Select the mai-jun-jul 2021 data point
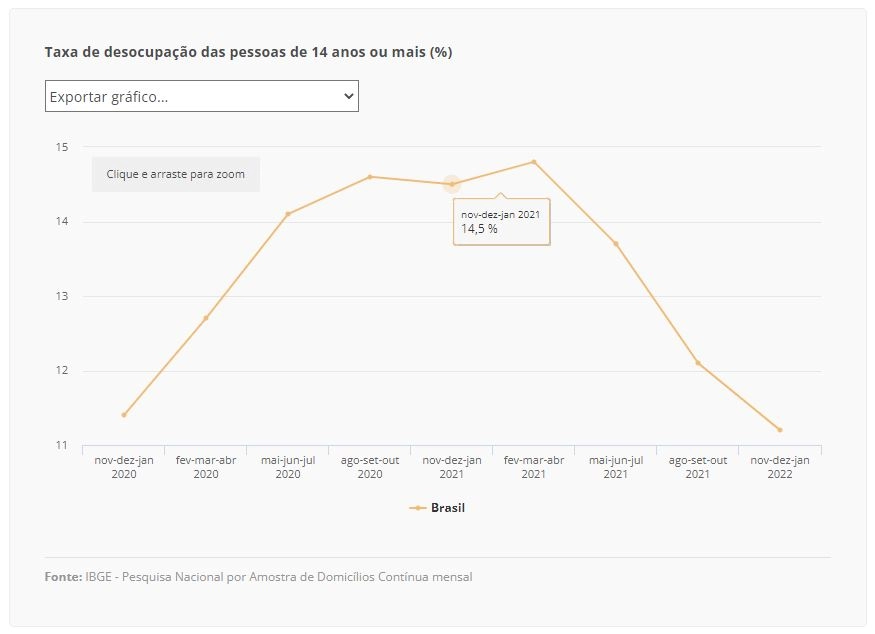This screenshot has height=634, width=875. click(x=616, y=244)
